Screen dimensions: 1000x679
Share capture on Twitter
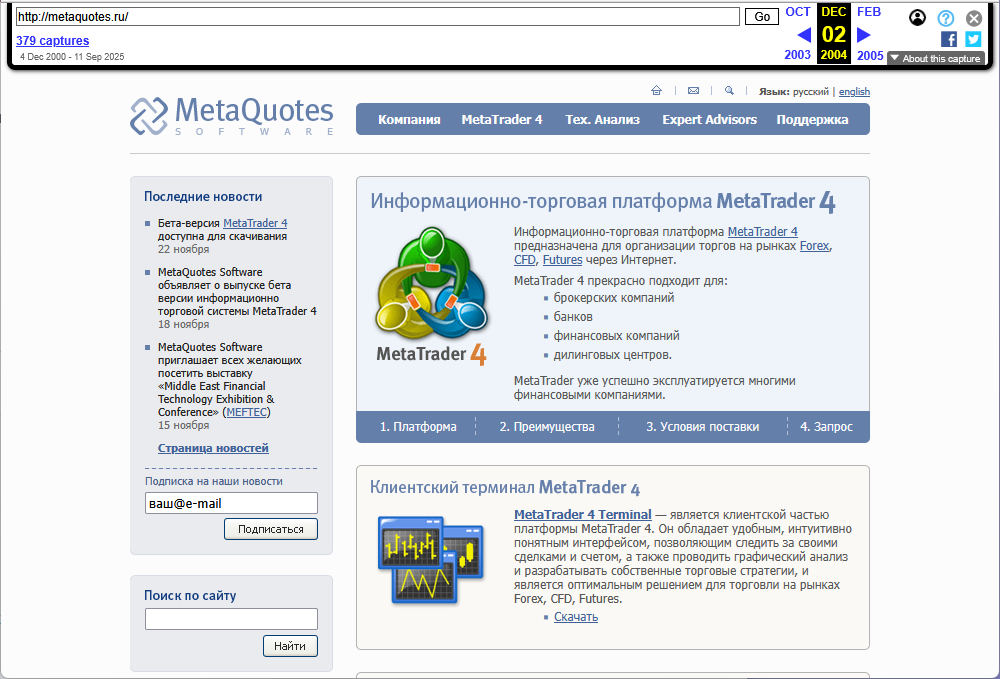973,40
